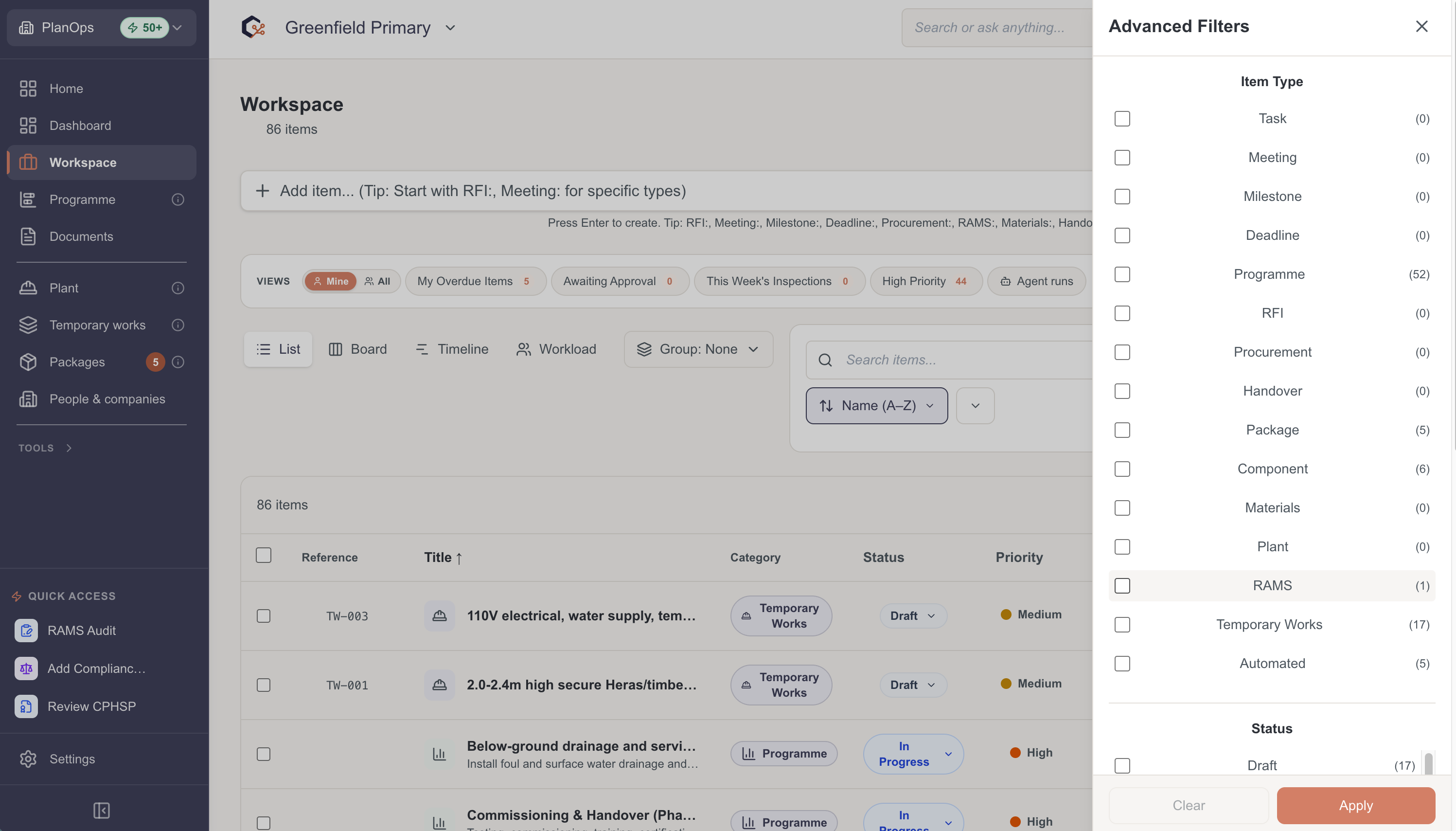Select the All view toggle
Screen dimensions: 1456x831
pyautogui.click(x=377, y=281)
